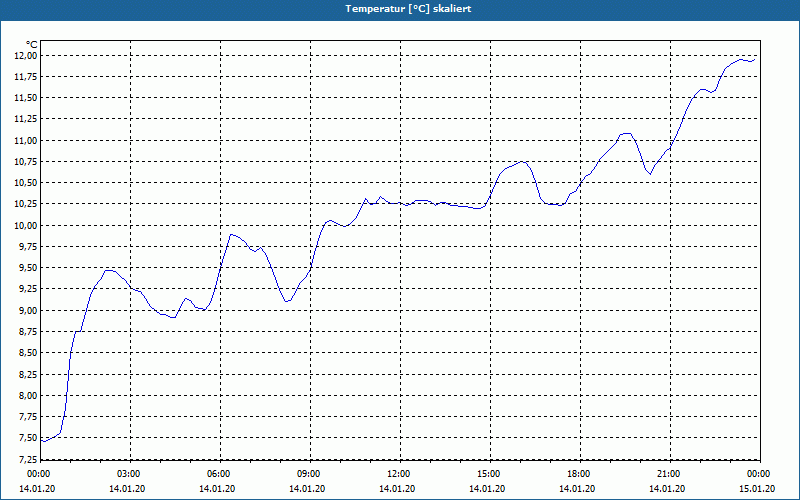Select the 11,50 temperature axis label
This screenshot has height=500, width=800.
[26, 98]
